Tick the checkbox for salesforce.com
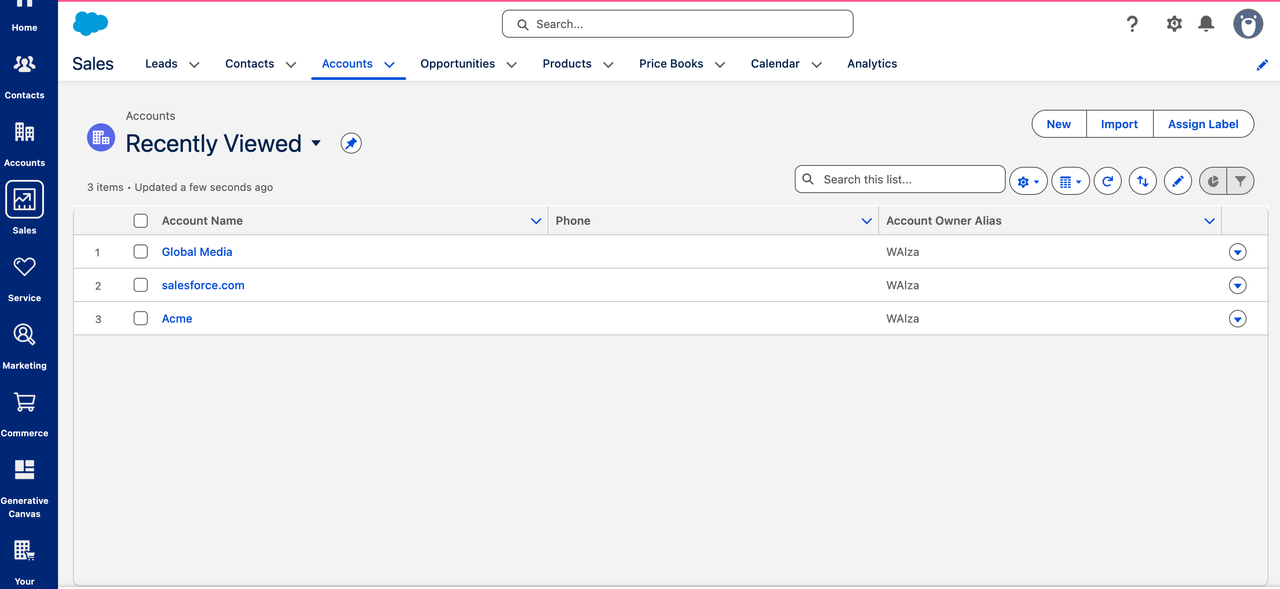 pyautogui.click(x=141, y=285)
